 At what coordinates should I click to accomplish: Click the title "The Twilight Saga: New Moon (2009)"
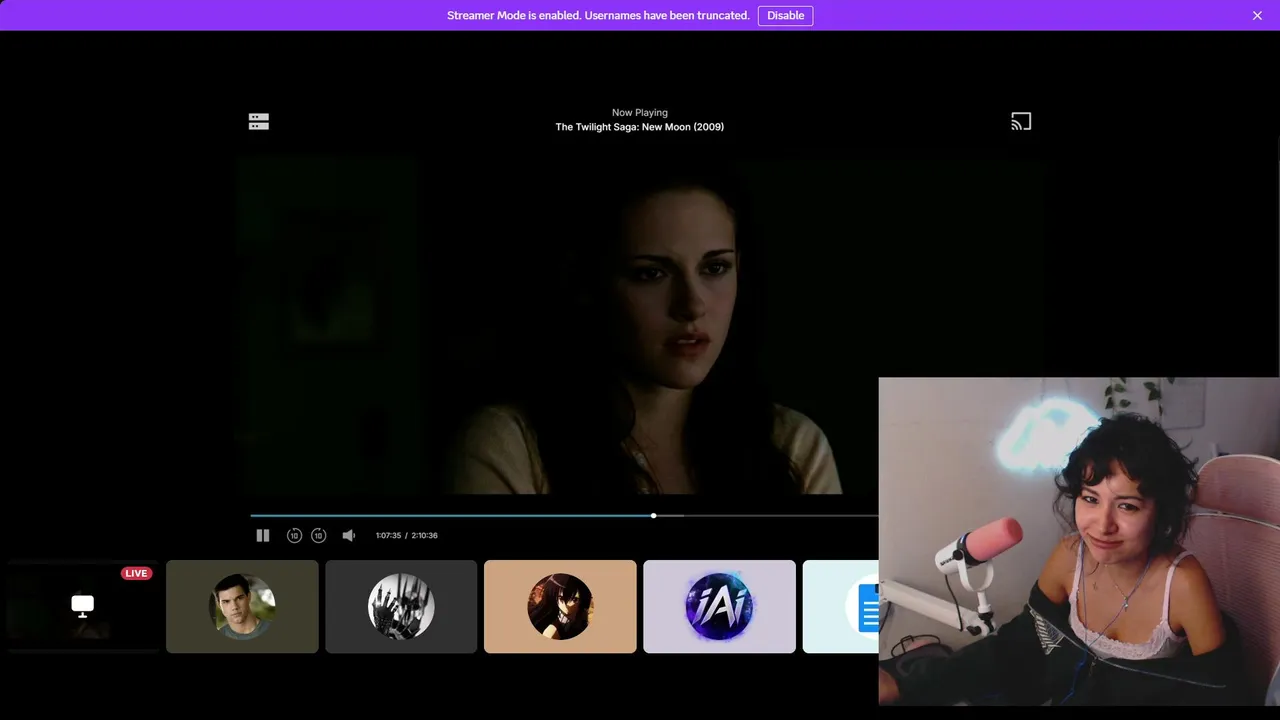coord(640,127)
